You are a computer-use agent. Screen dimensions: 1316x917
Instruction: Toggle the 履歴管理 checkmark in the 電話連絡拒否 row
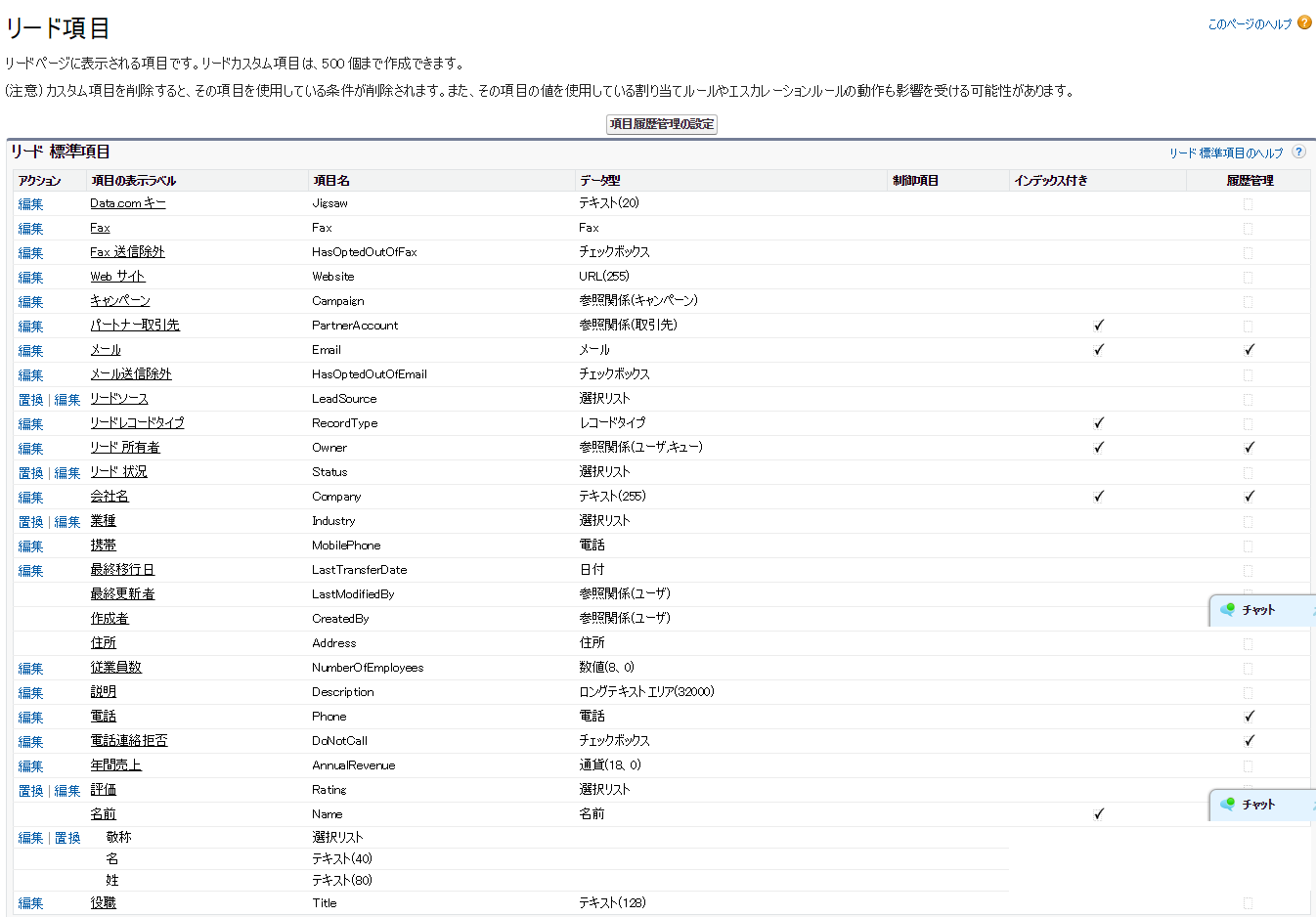tap(1250, 741)
